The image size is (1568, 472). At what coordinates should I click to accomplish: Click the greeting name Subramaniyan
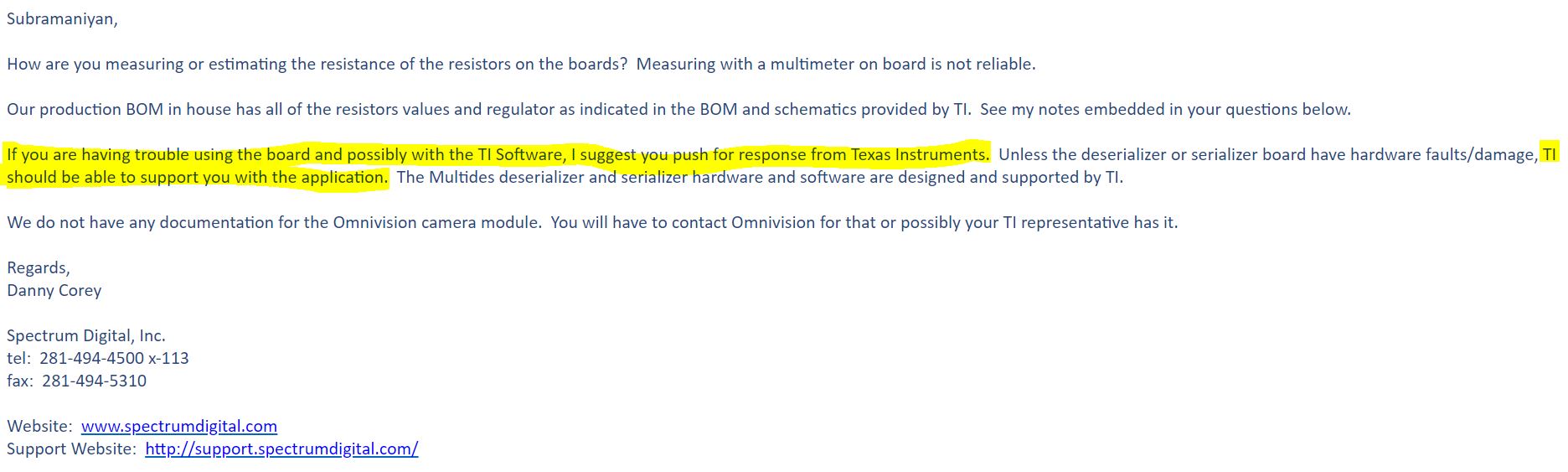(x=62, y=18)
